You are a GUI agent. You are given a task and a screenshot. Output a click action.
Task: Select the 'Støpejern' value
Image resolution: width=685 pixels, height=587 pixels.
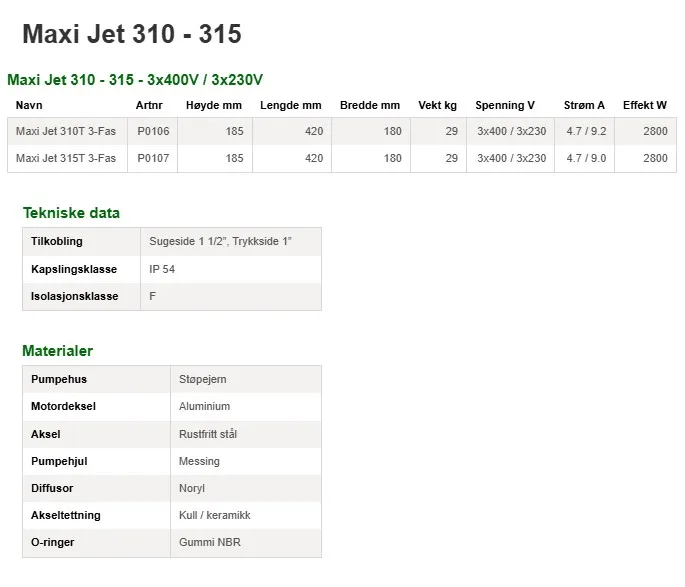(x=202, y=379)
